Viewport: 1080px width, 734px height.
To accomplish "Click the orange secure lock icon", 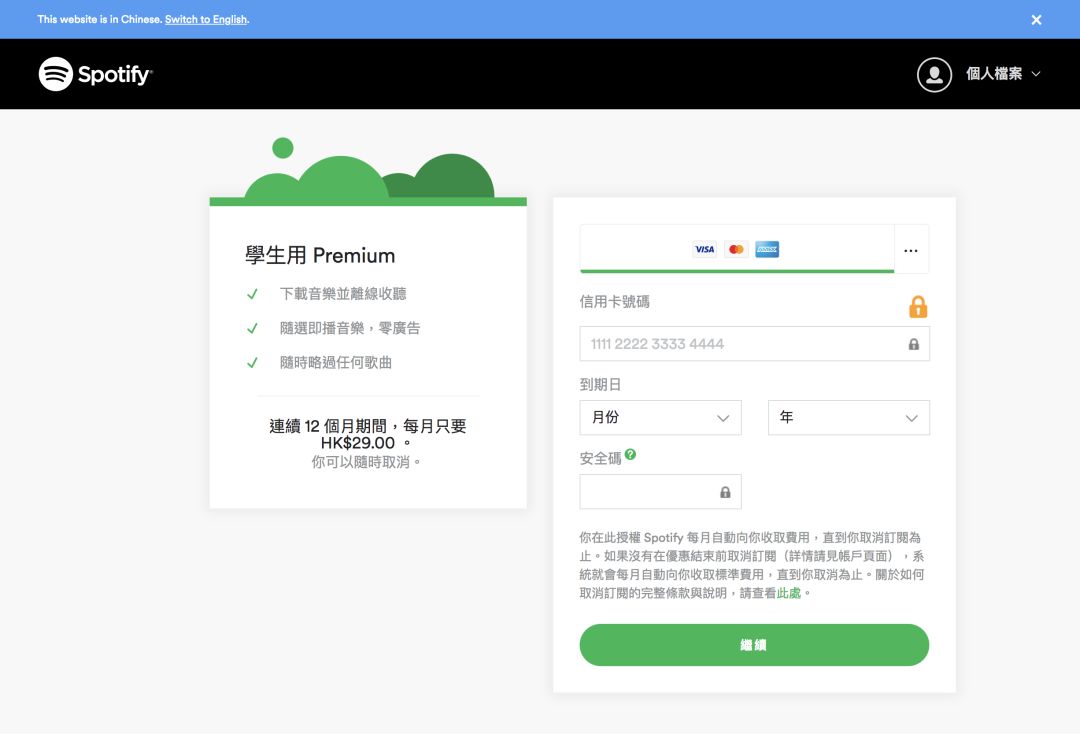I will click(x=917, y=306).
